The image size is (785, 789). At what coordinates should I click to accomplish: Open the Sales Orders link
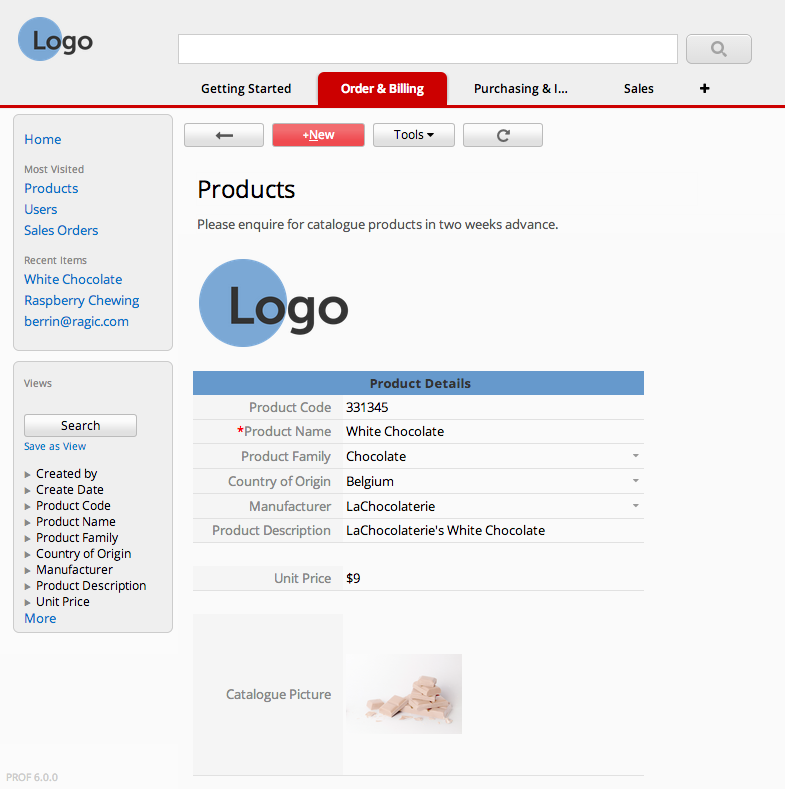pos(61,230)
